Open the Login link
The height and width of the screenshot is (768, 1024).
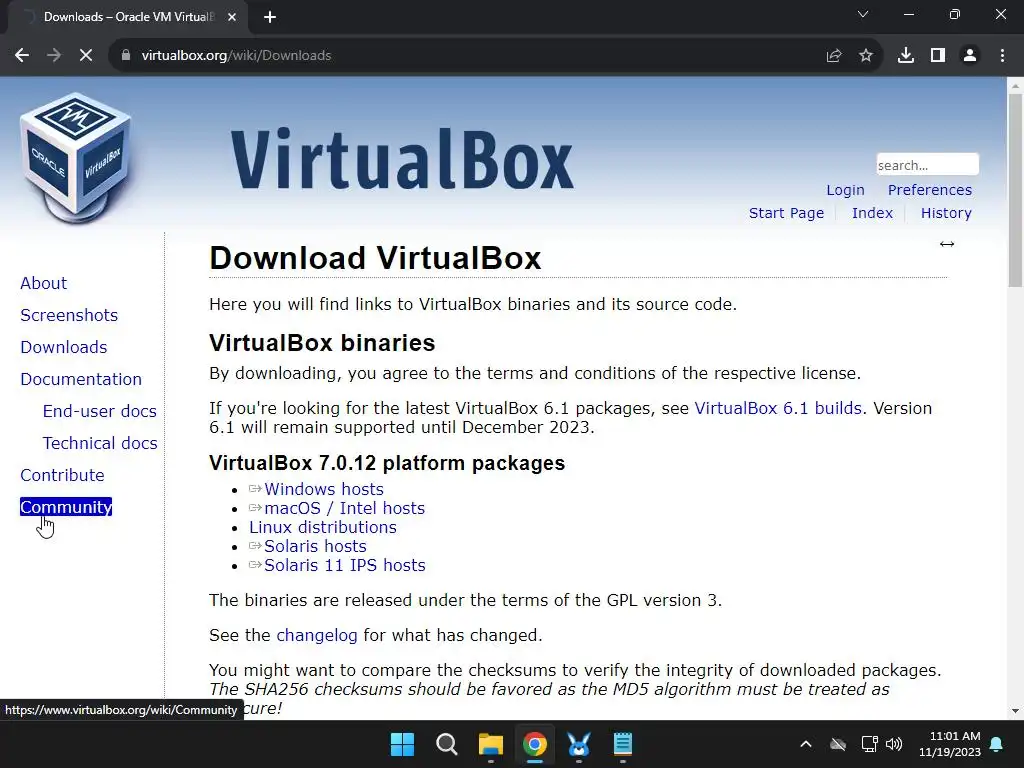(x=845, y=190)
